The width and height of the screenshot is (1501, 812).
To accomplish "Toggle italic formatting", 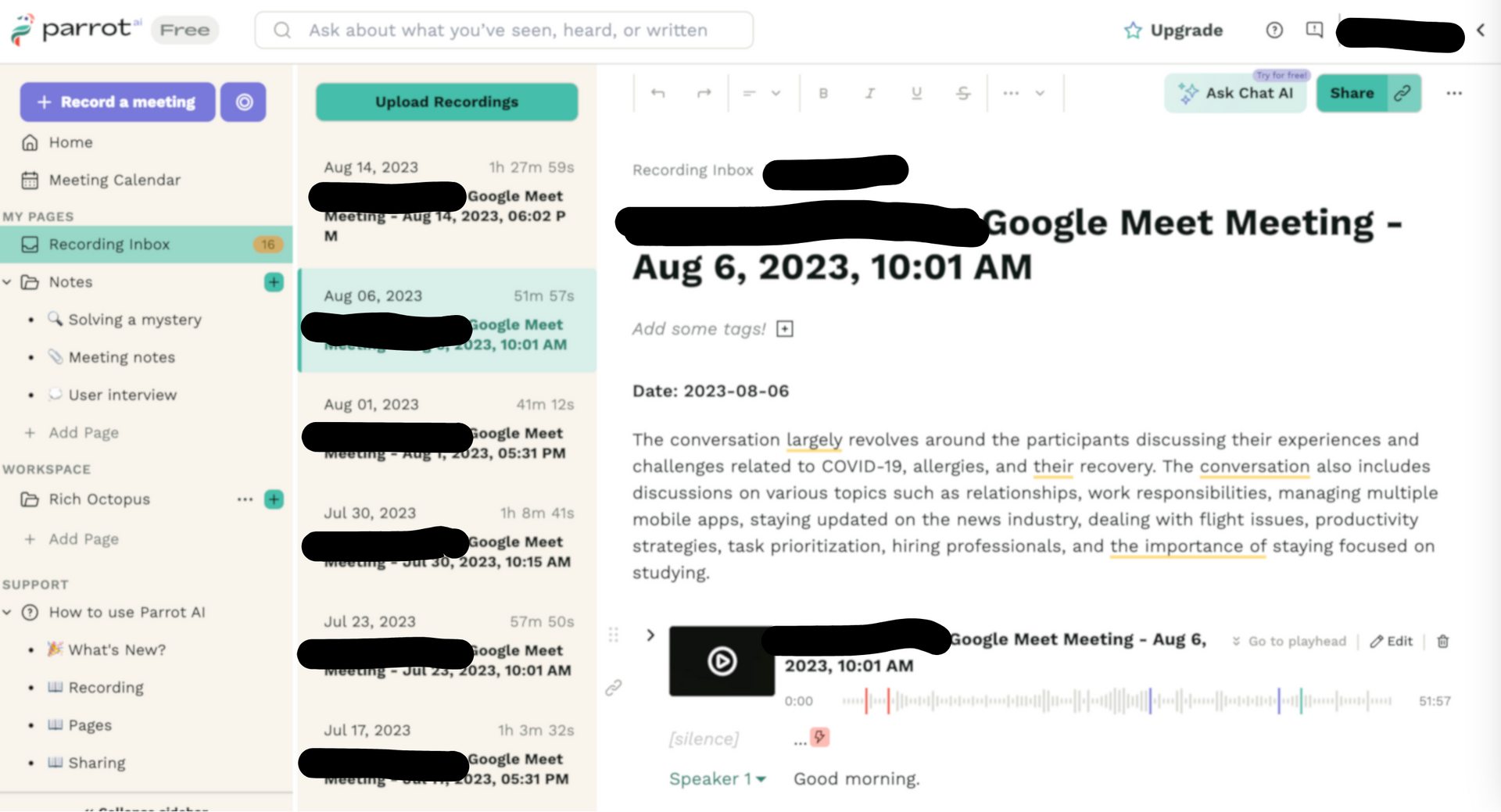I will [869, 93].
